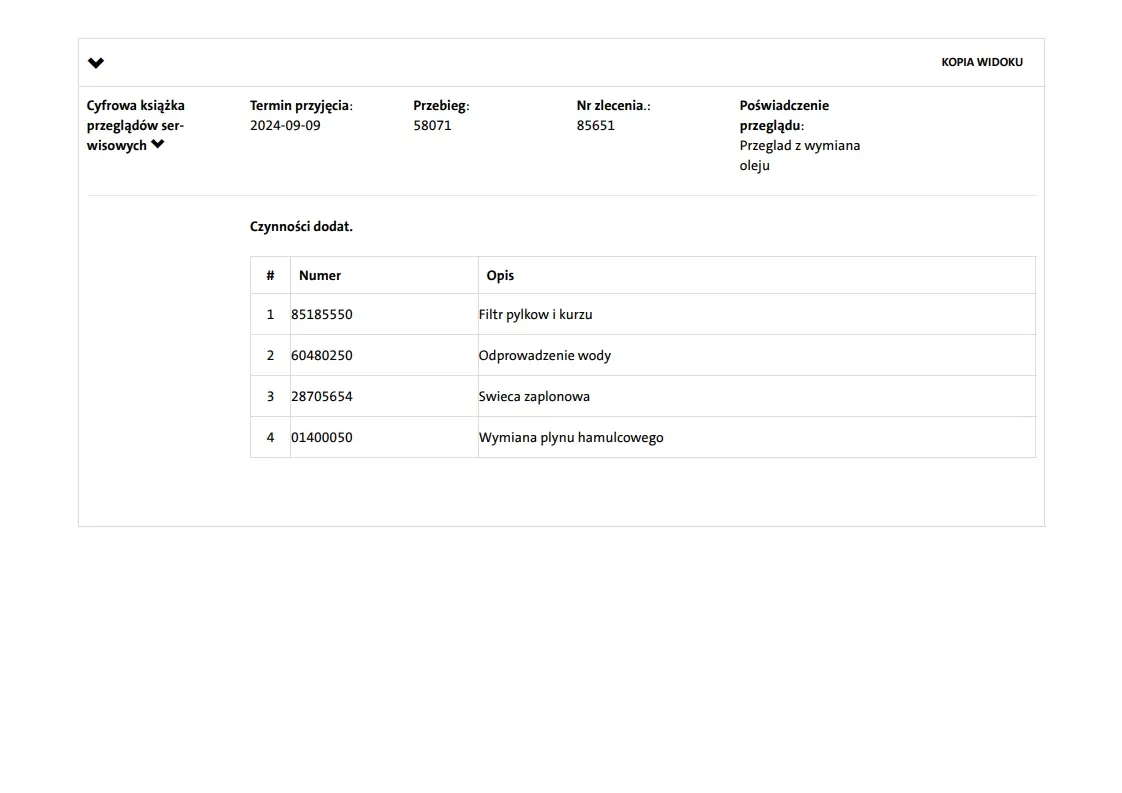This screenshot has height=793, width=1122.
Task: Expand the Cyfrowa książka przeglądów serwisowych chevron
Action: pos(158,145)
